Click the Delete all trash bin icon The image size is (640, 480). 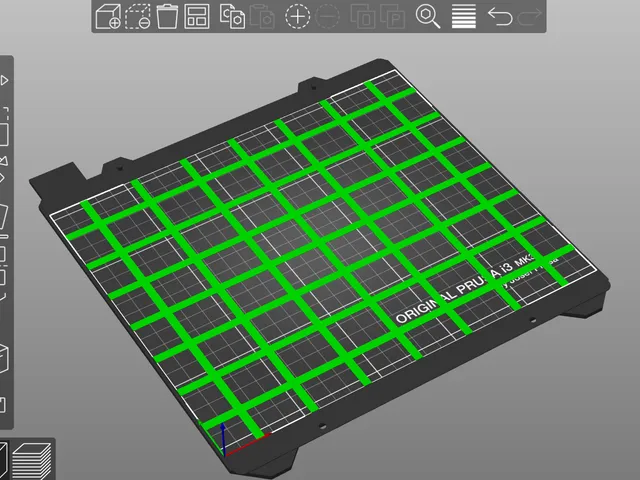tap(167, 16)
